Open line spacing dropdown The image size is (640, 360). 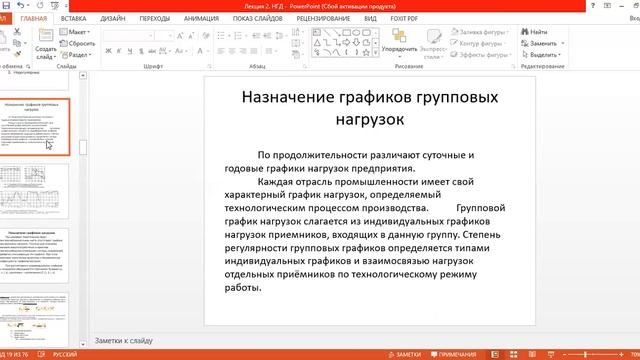(x=281, y=36)
